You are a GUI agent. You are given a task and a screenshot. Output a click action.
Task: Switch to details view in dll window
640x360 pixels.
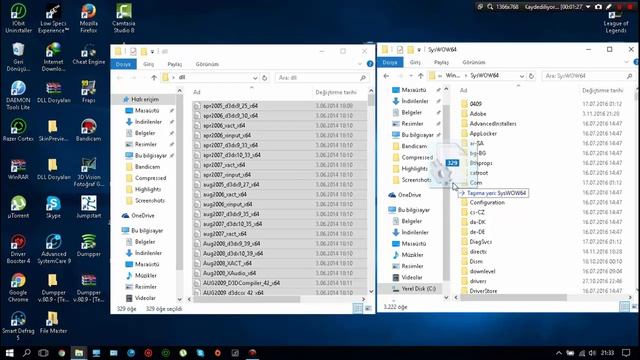point(358,309)
